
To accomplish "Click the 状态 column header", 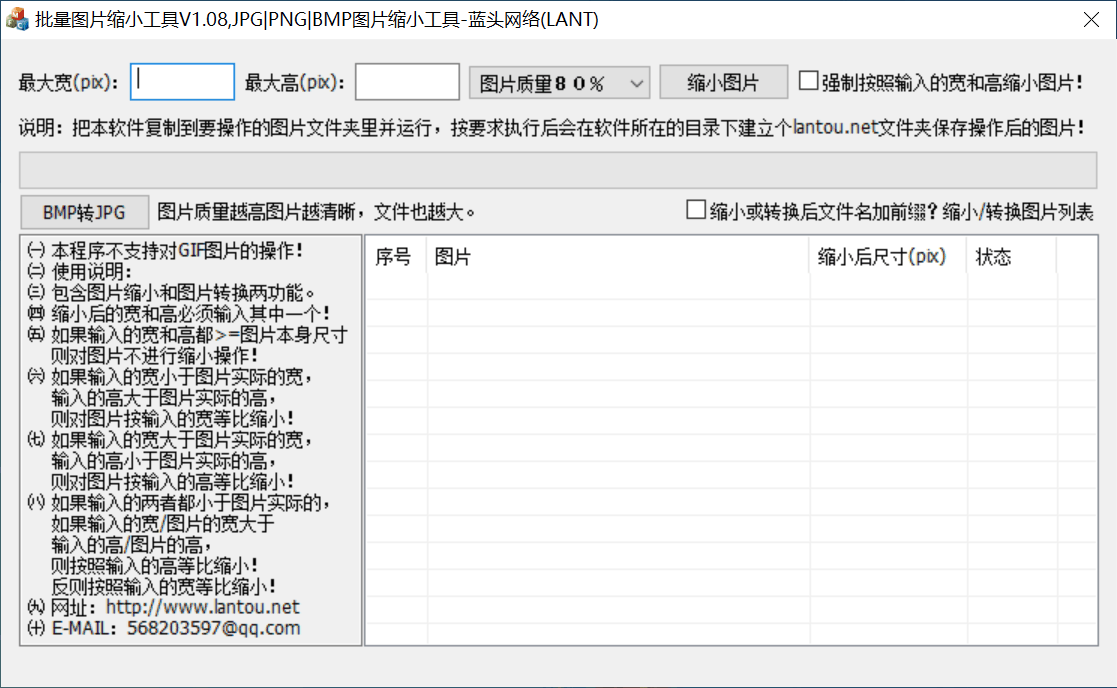I will [x=1012, y=257].
